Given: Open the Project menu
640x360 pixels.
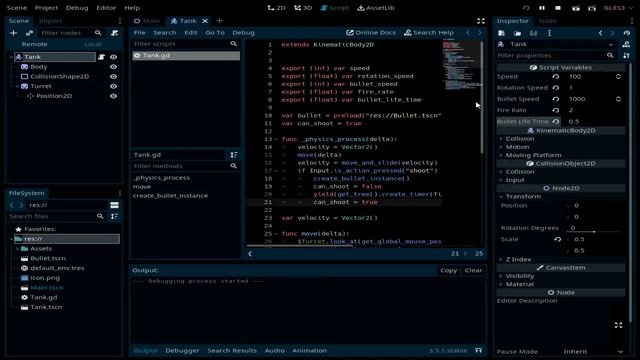Looking at the screenshot, I should pos(46,8).
